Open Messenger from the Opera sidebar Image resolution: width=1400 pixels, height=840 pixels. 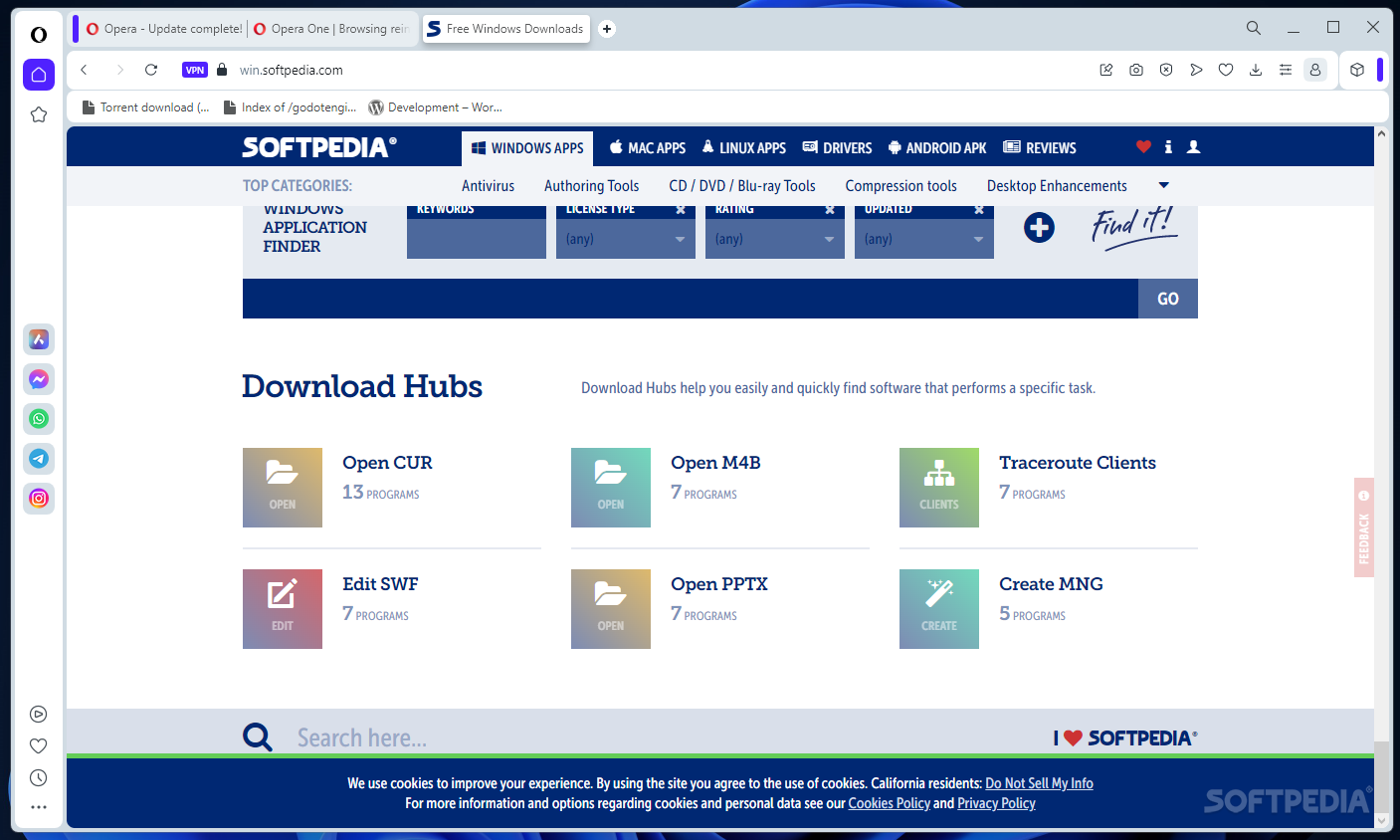click(x=38, y=380)
